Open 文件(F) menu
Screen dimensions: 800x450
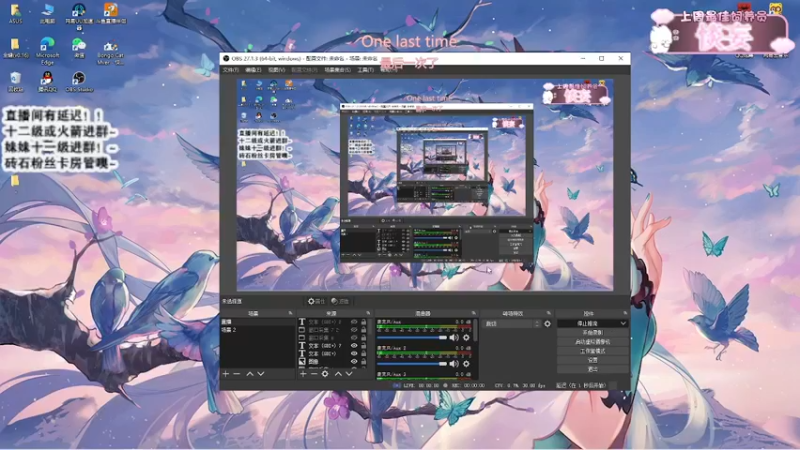pos(231,70)
